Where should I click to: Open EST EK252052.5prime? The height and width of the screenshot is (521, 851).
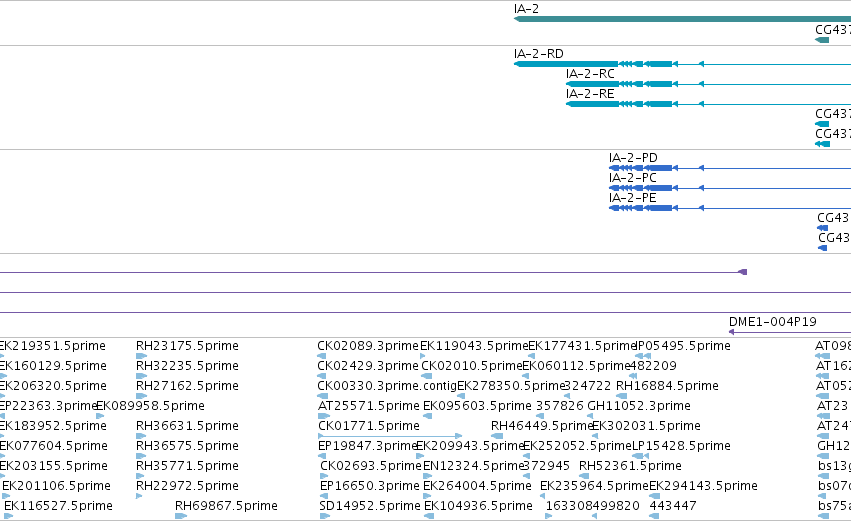(x=577, y=446)
